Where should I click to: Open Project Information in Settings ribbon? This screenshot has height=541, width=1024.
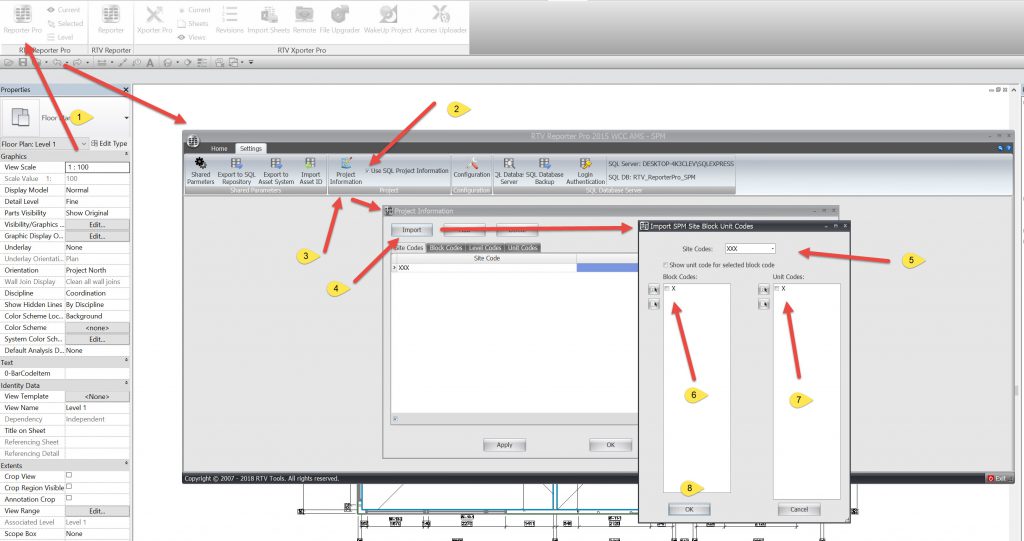point(347,164)
